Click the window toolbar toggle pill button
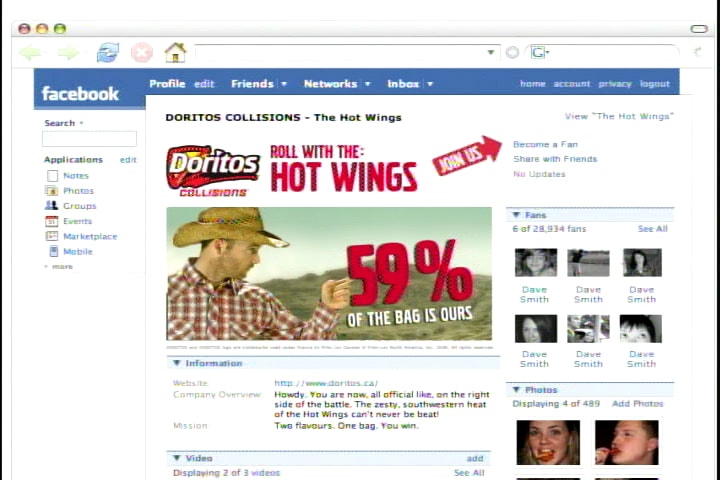720x480 pixels. 698,29
